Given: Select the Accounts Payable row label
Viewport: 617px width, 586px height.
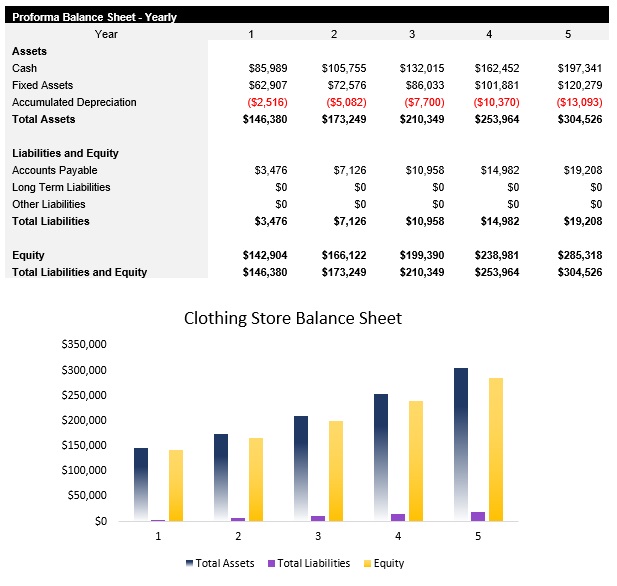Looking at the screenshot, I should coord(55,170).
